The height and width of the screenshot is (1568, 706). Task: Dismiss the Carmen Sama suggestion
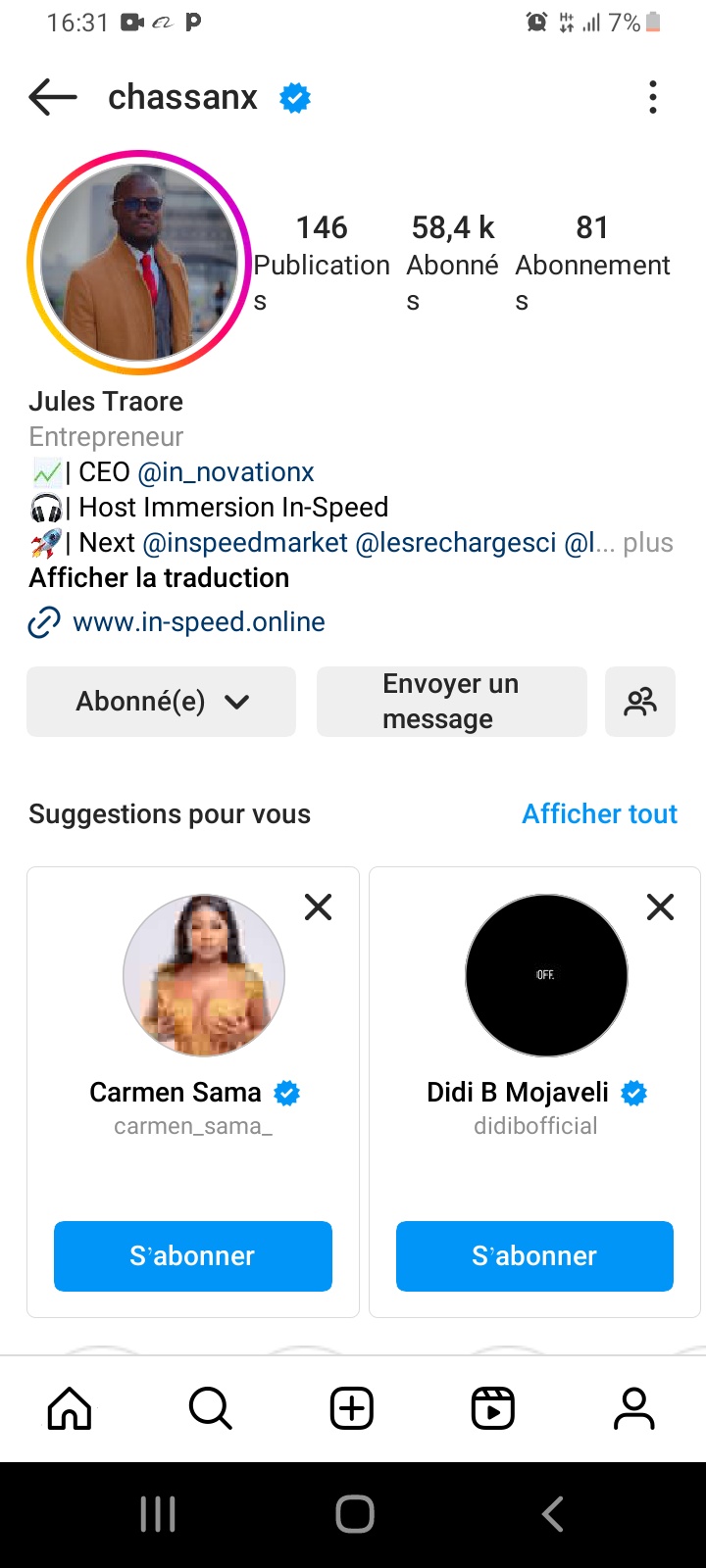[x=319, y=907]
